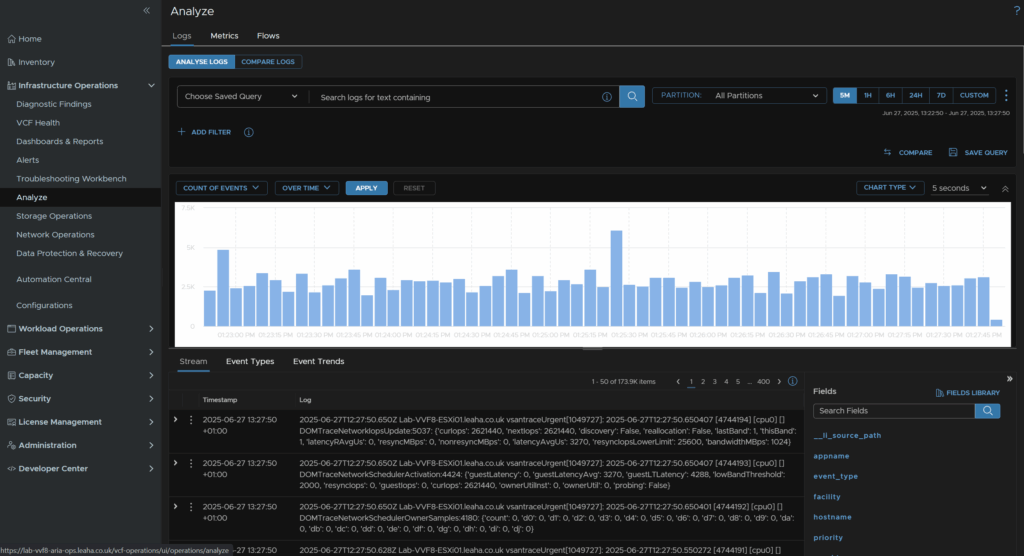Select the 6H time range
The image size is (1024, 556).
[890, 95]
